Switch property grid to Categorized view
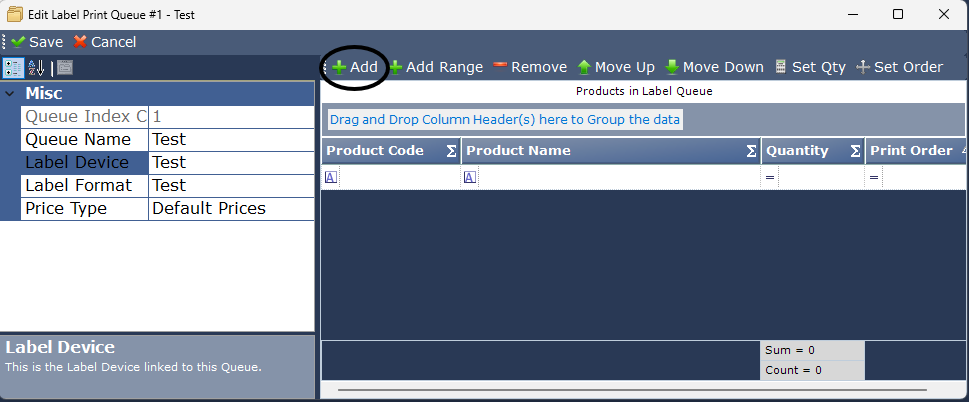969x402 pixels. (13, 68)
